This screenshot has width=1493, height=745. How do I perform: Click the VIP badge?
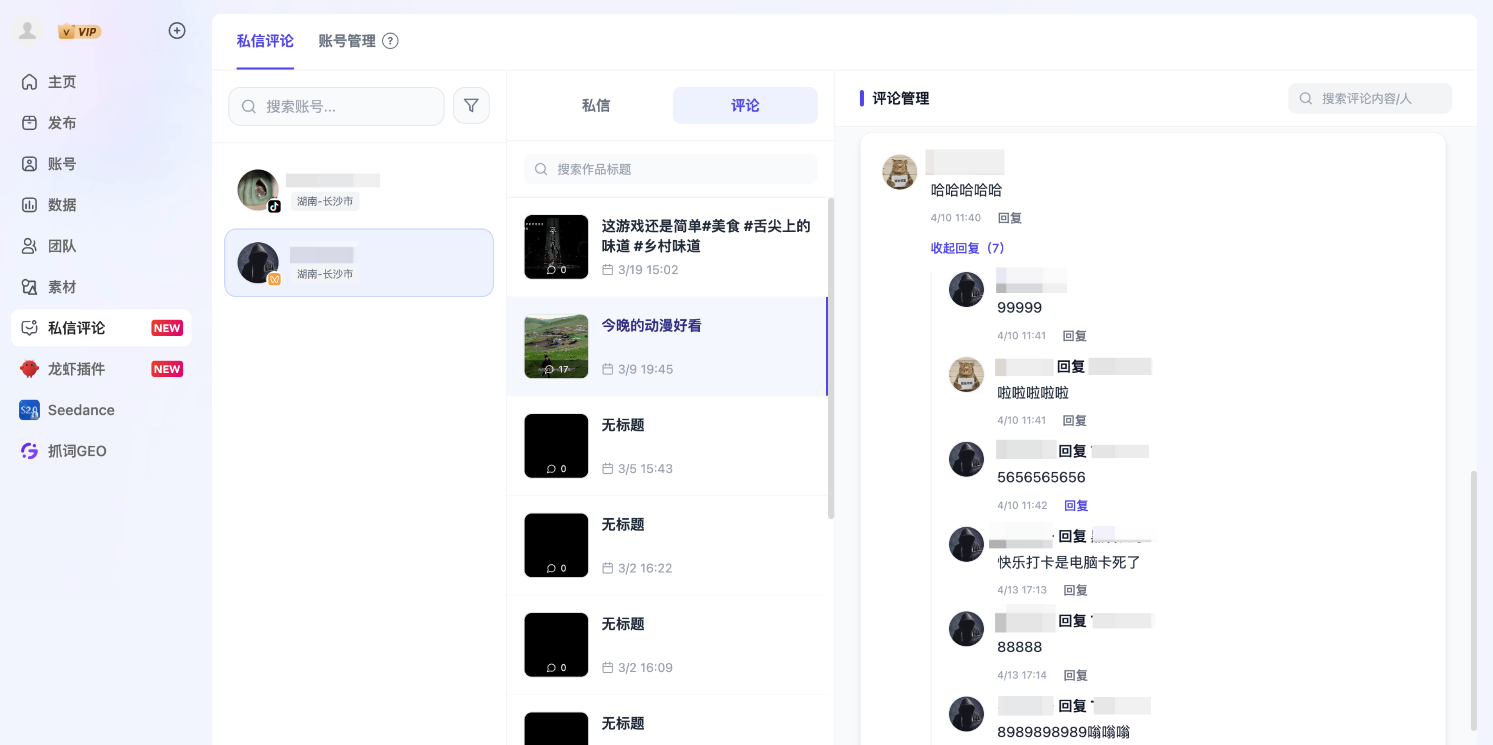79,31
